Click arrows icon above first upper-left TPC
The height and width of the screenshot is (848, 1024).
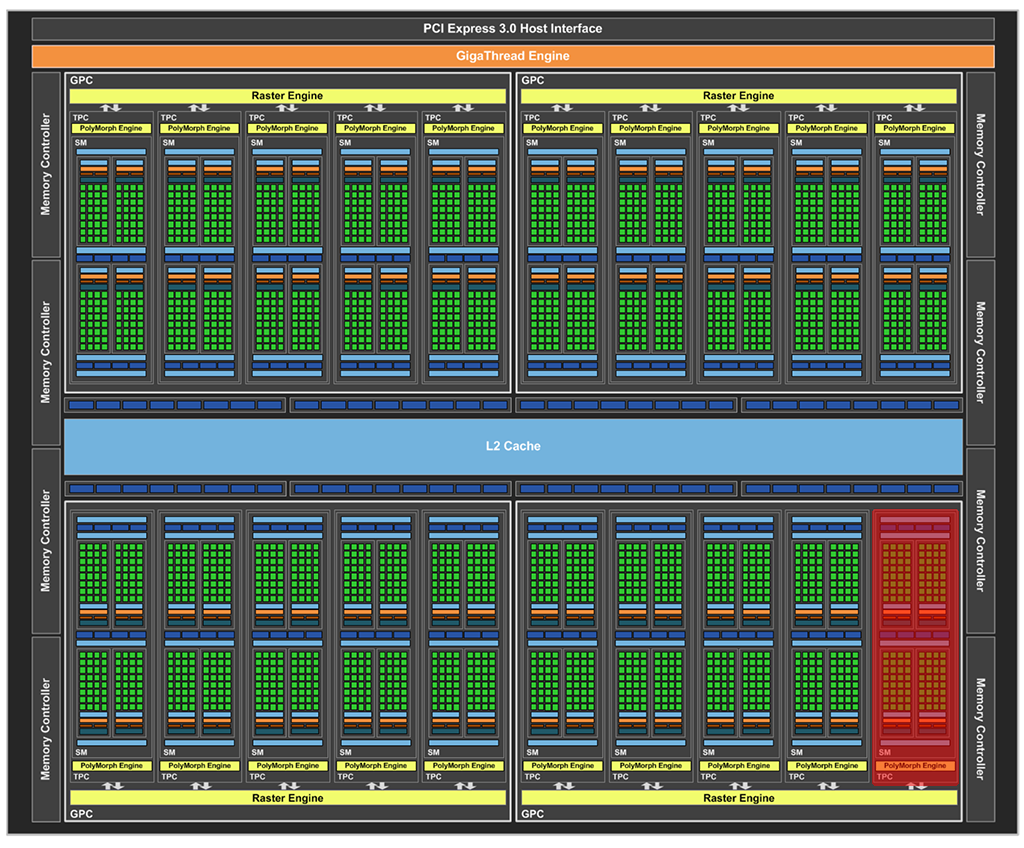pyautogui.click(x=111, y=108)
